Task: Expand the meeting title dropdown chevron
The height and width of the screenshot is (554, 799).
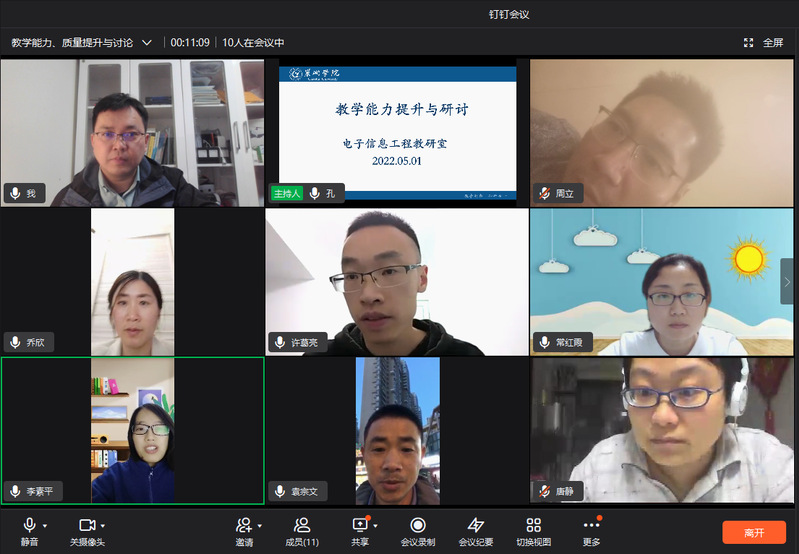Action: coord(147,43)
